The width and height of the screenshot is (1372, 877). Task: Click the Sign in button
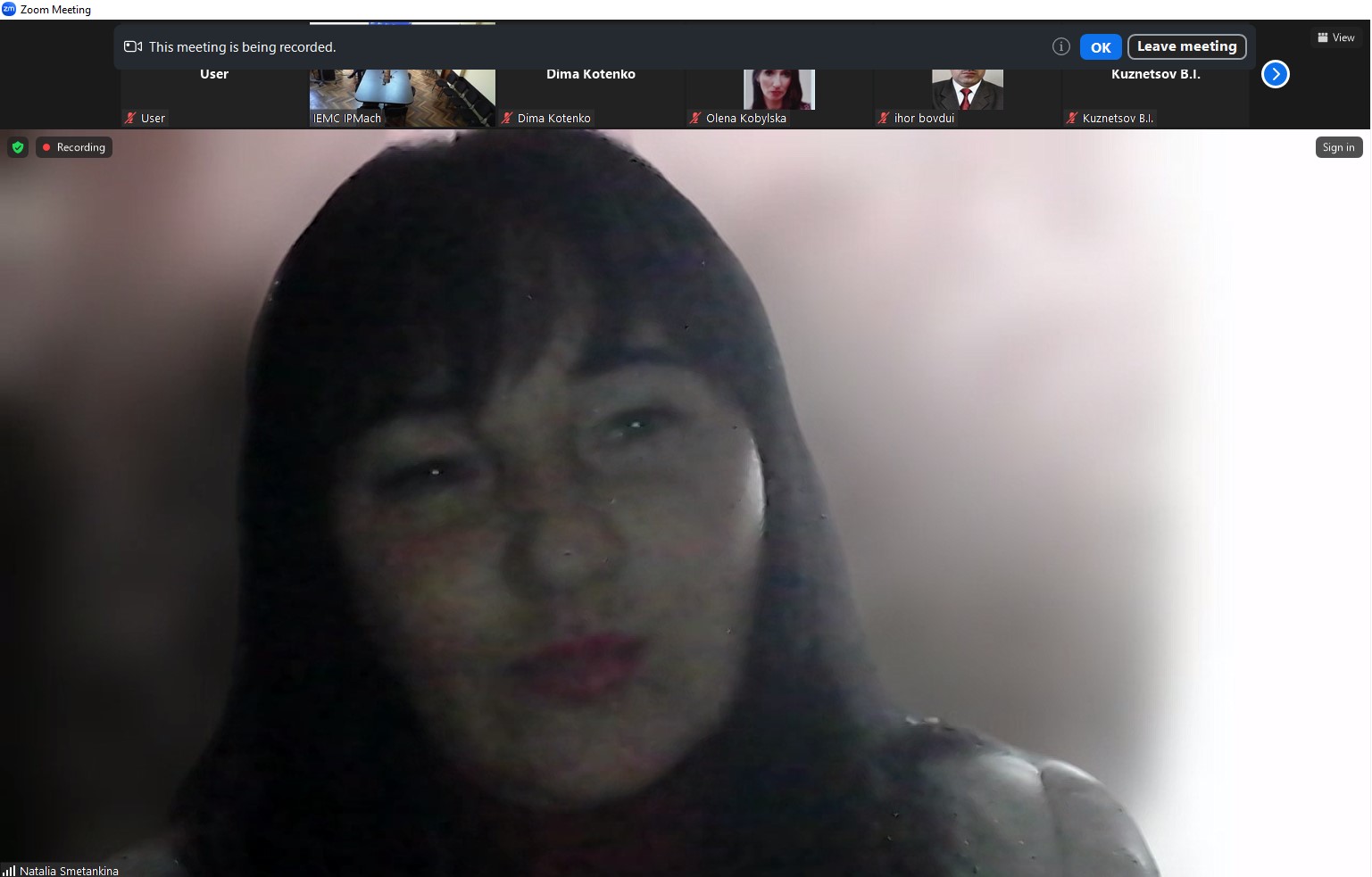pyautogui.click(x=1338, y=147)
